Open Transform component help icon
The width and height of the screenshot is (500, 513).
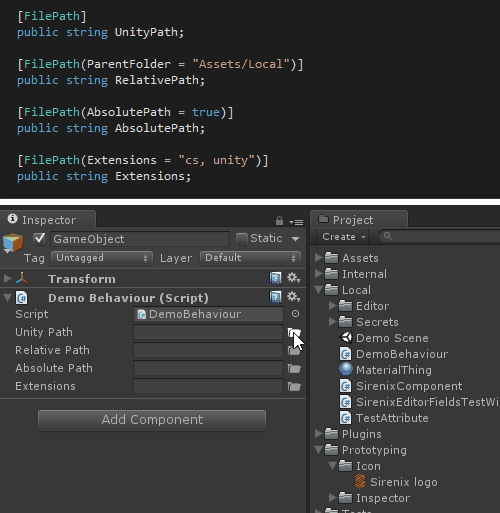pos(275,278)
